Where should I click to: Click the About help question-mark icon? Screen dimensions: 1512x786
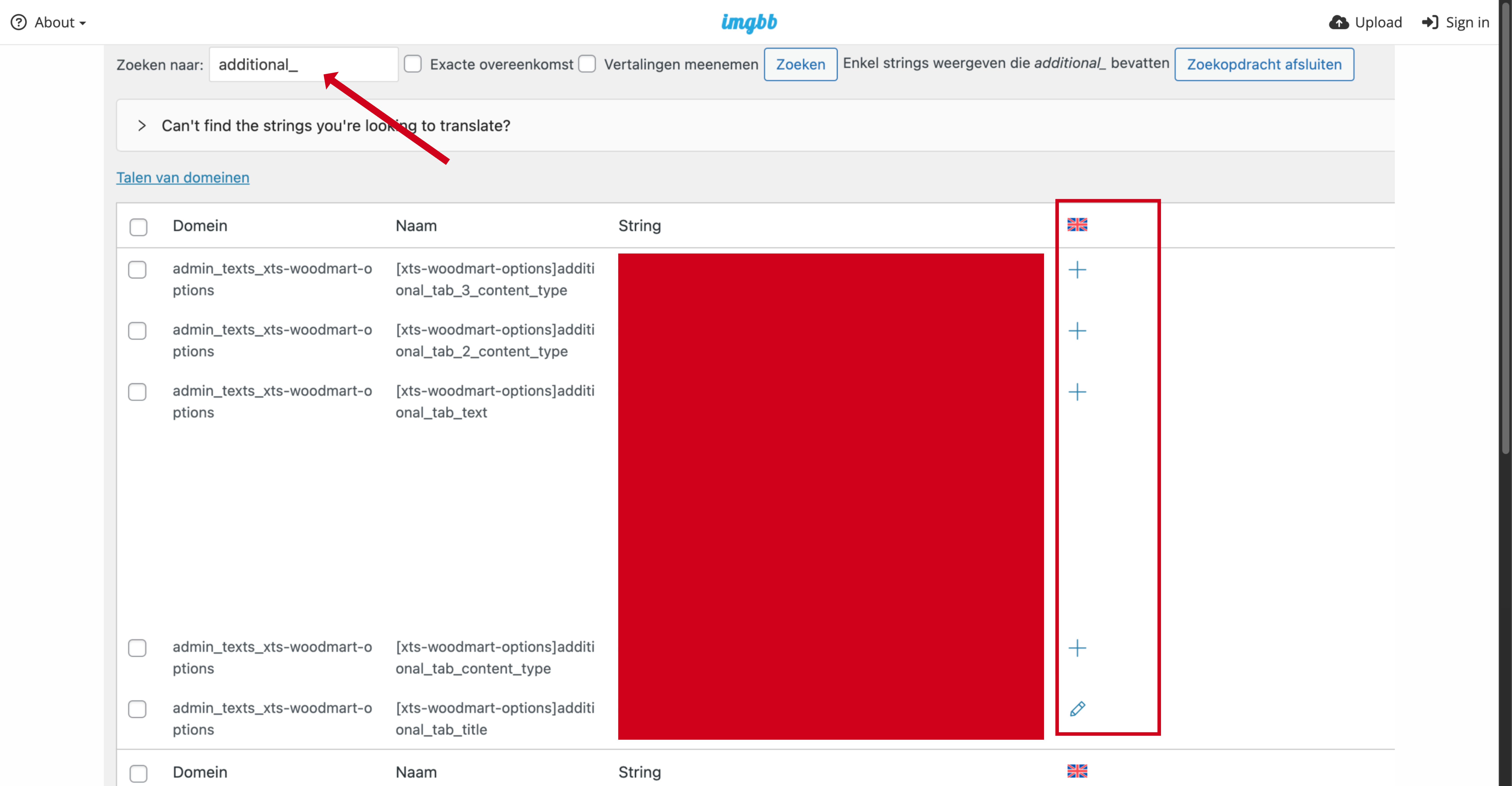click(19, 22)
